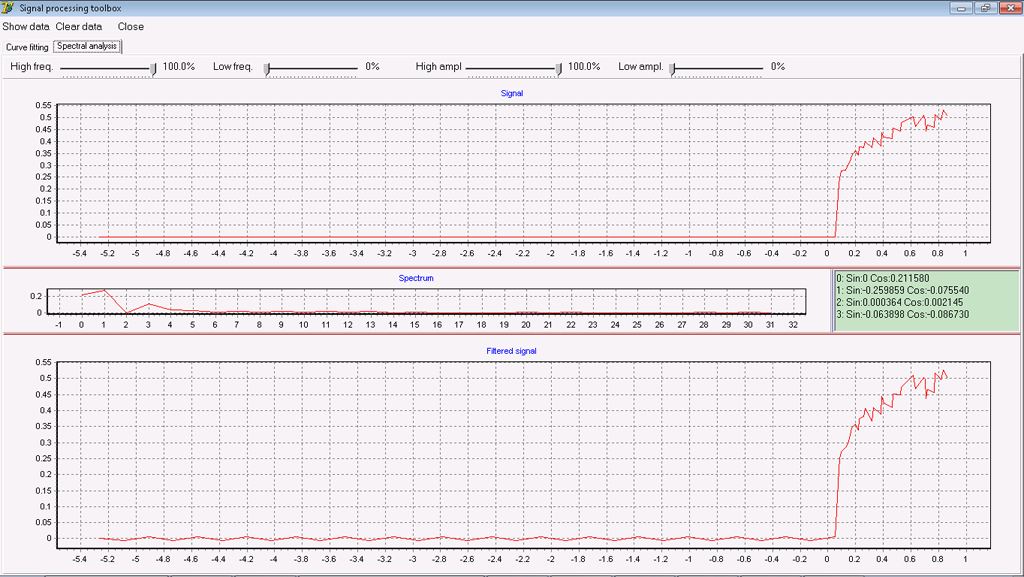
Task: Click the High freq. slider handle
Action: click(153, 68)
